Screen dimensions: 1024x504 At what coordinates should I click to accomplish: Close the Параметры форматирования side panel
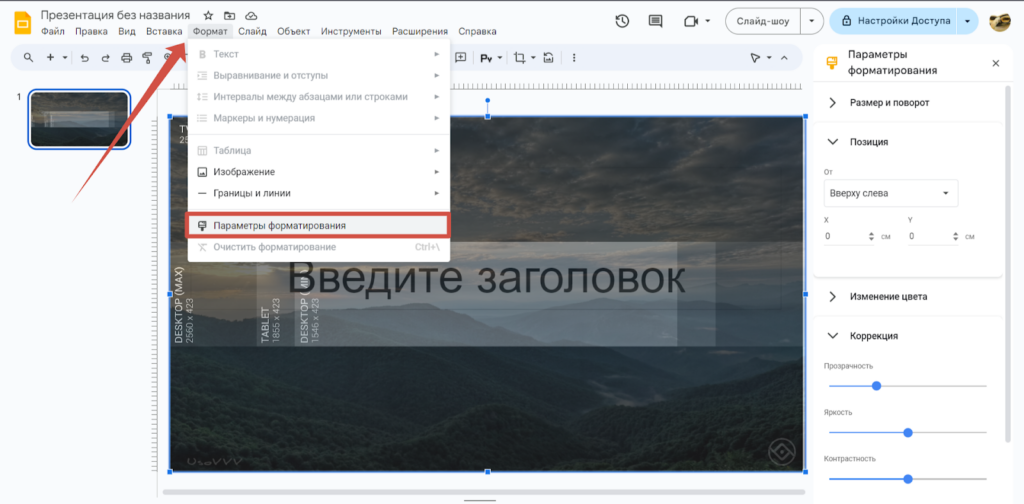(x=995, y=63)
